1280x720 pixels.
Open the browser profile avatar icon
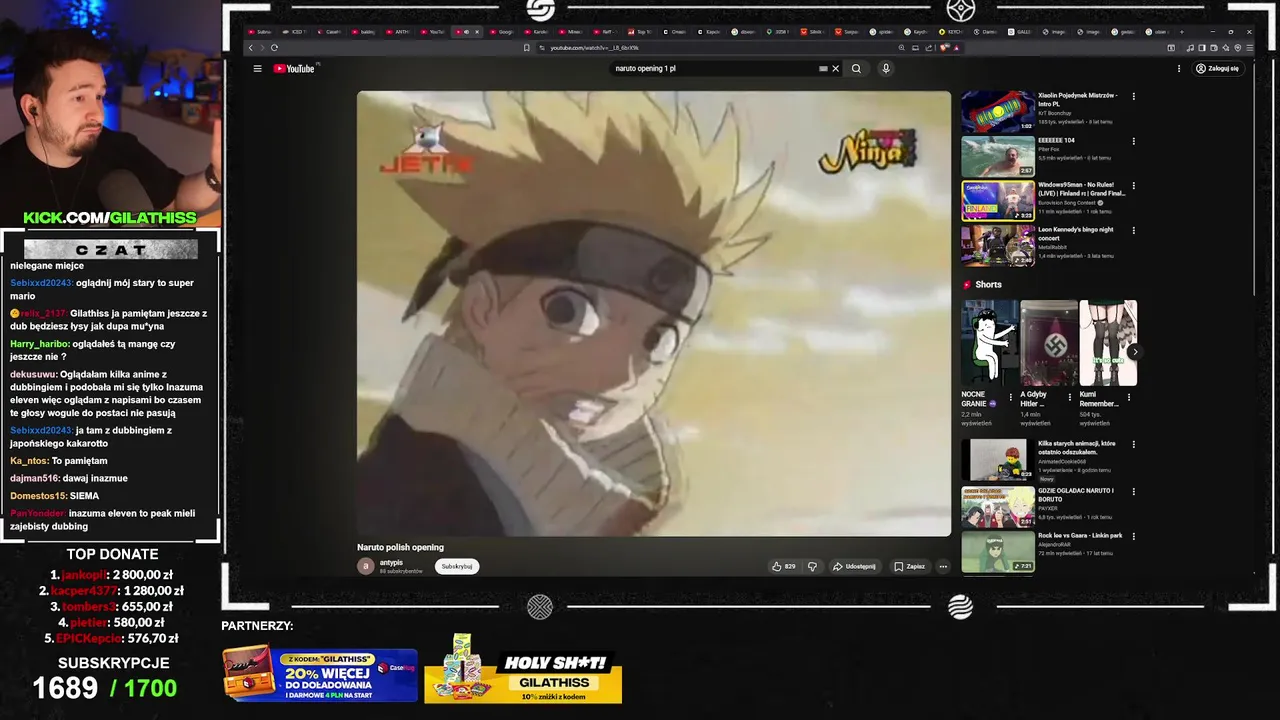pyautogui.click(x=1238, y=48)
